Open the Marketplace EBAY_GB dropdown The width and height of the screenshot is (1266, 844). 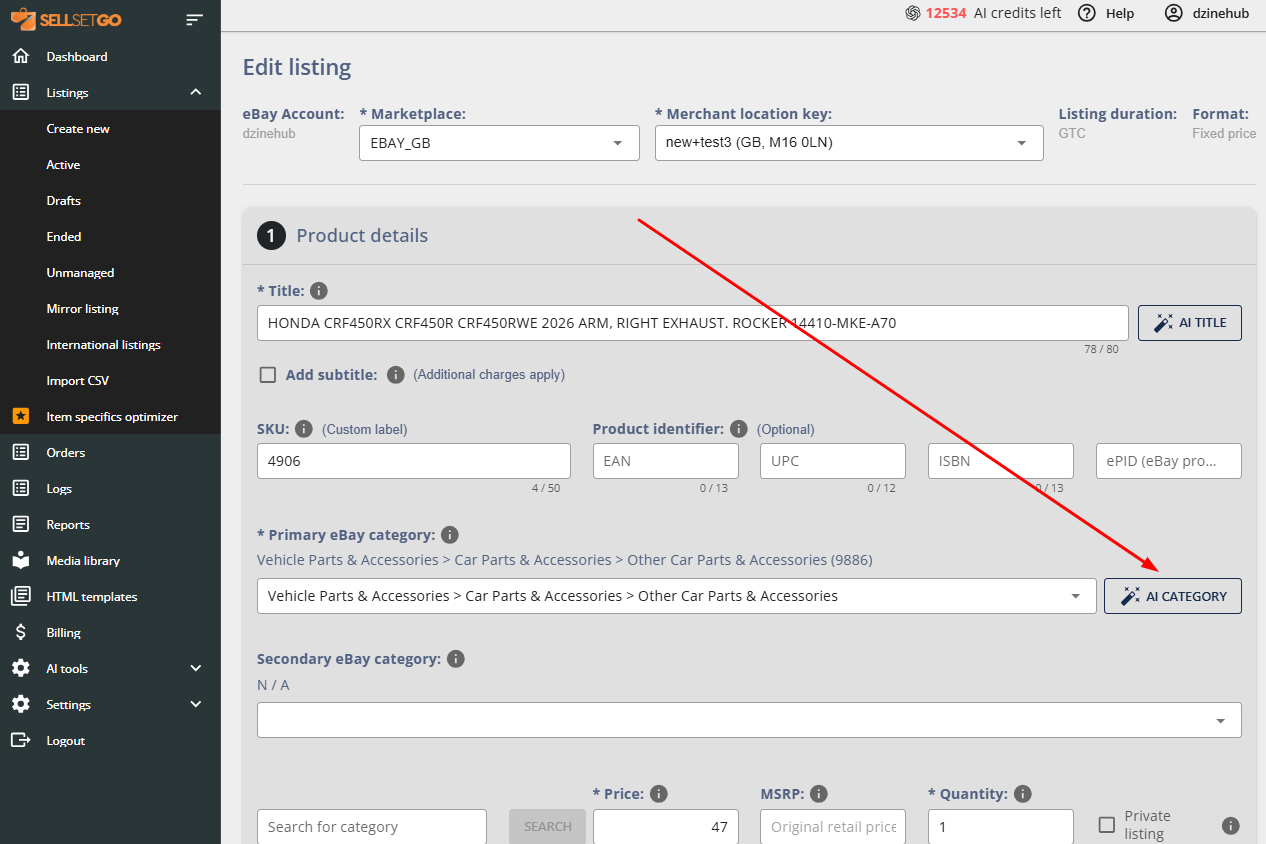click(x=498, y=143)
